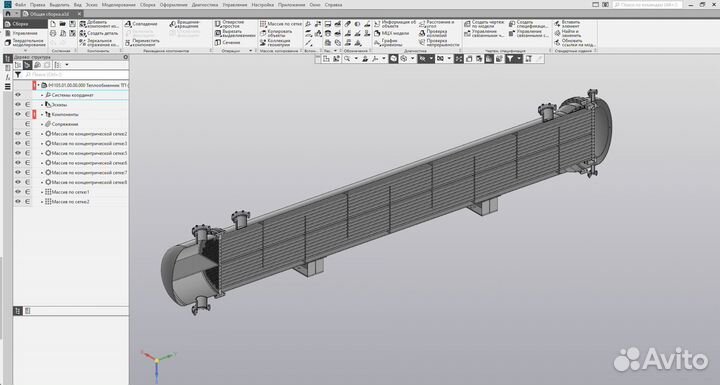
Task: Expand the Системы координат tree node
Action: click(x=42, y=95)
